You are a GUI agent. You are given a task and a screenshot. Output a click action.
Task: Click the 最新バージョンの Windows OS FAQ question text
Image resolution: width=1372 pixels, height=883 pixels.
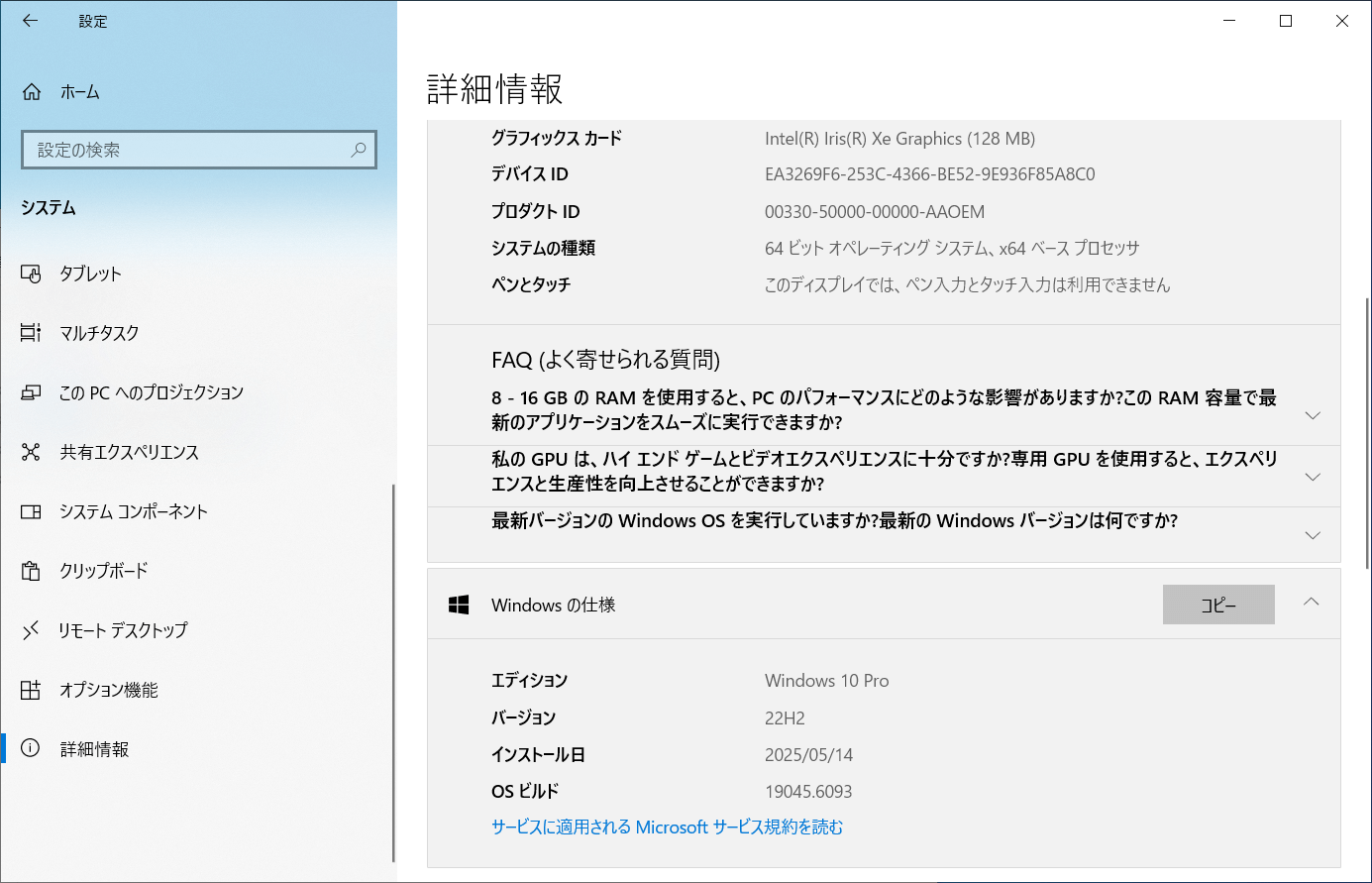(x=834, y=520)
